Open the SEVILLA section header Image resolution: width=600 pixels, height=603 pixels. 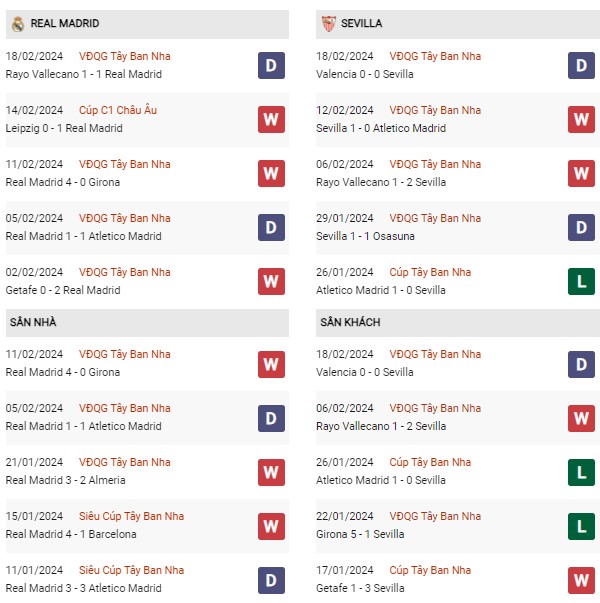point(360,23)
